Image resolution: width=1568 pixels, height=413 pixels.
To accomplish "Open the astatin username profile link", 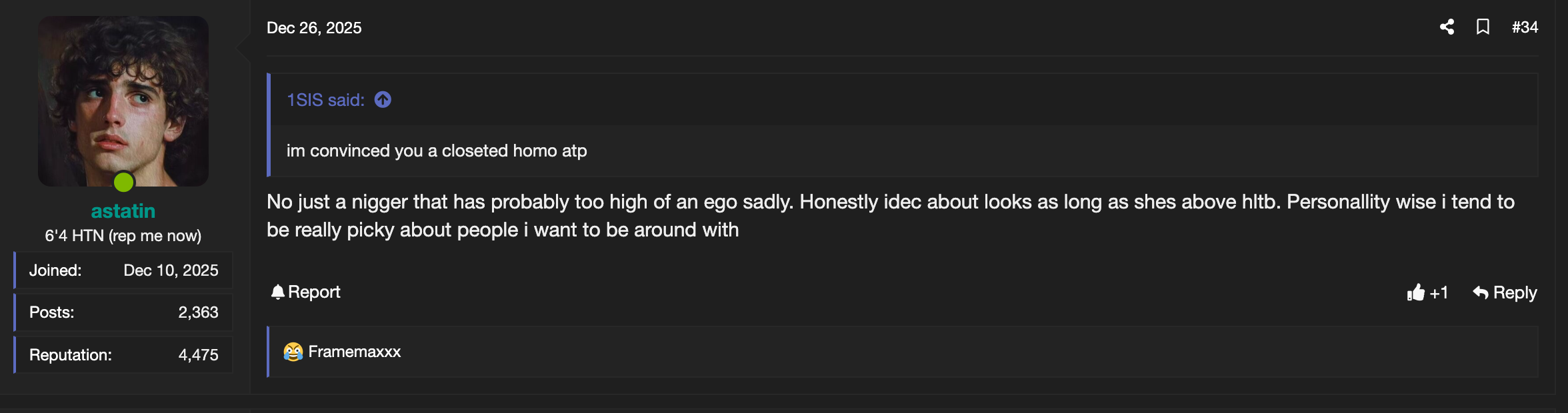I will coord(123,211).
